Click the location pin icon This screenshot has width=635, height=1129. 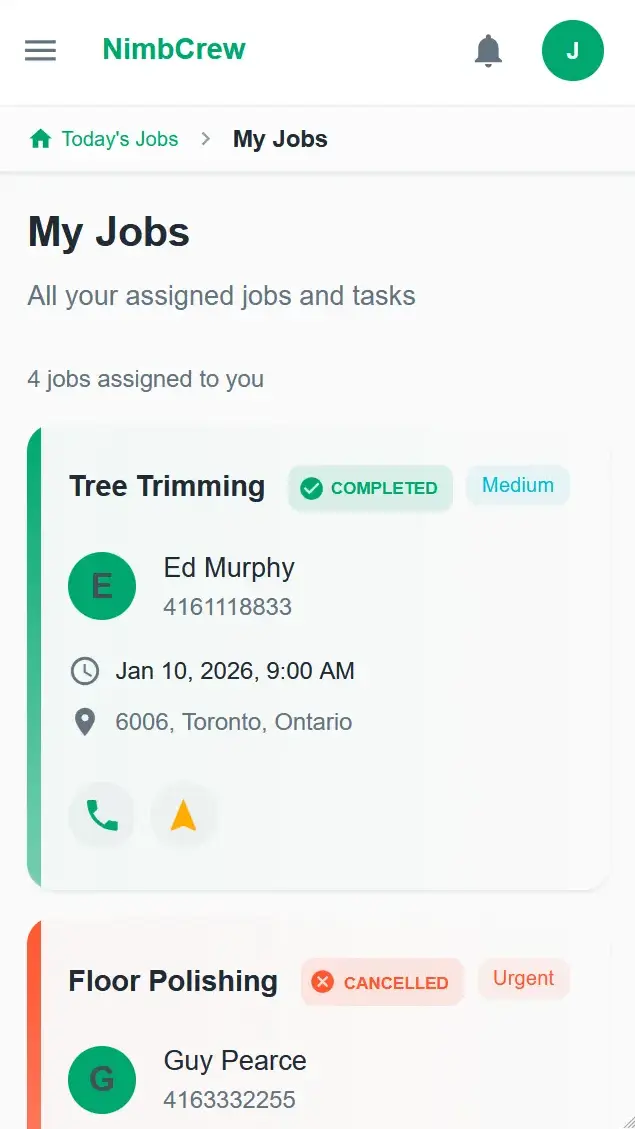[85, 722]
